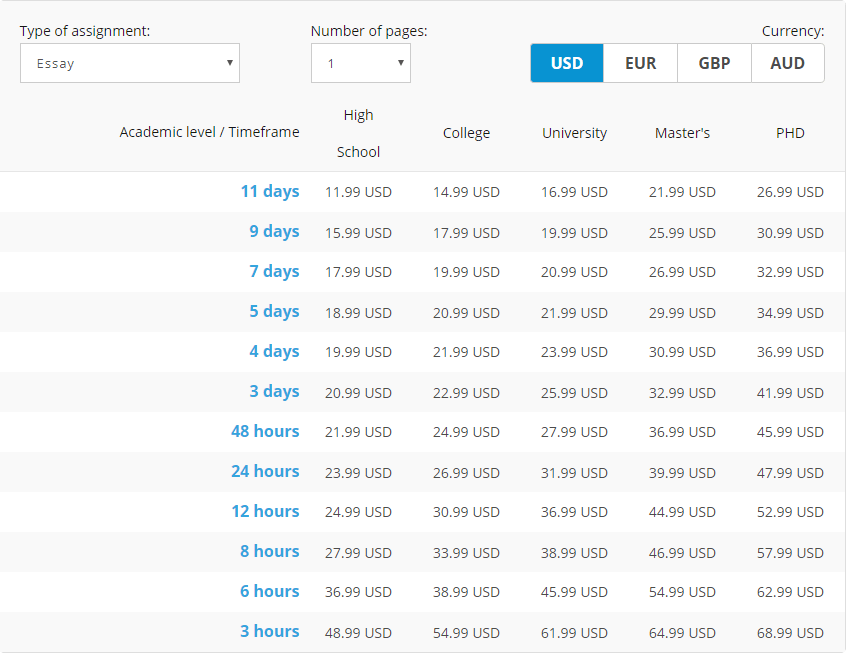Select the 12 hours deadline

tap(265, 511)
